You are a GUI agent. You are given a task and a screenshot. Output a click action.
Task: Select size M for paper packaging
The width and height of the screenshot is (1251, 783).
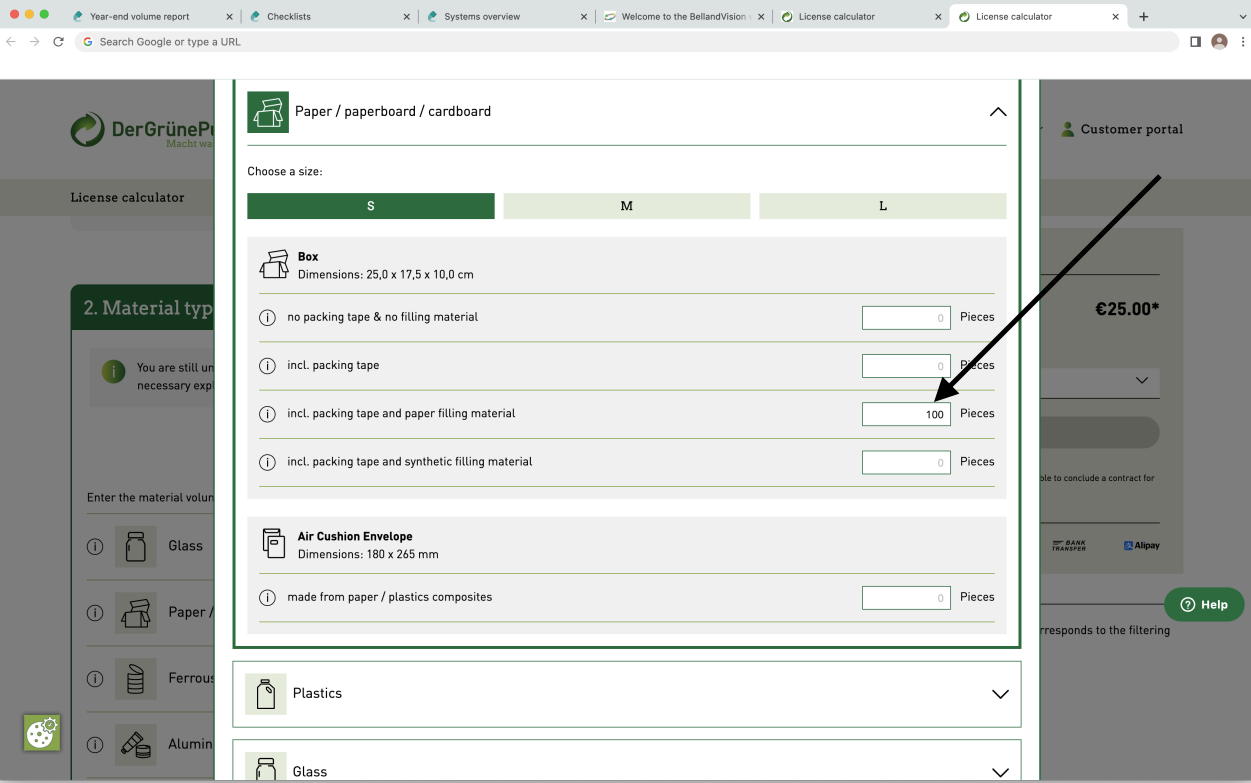click(x=626, y=206)
